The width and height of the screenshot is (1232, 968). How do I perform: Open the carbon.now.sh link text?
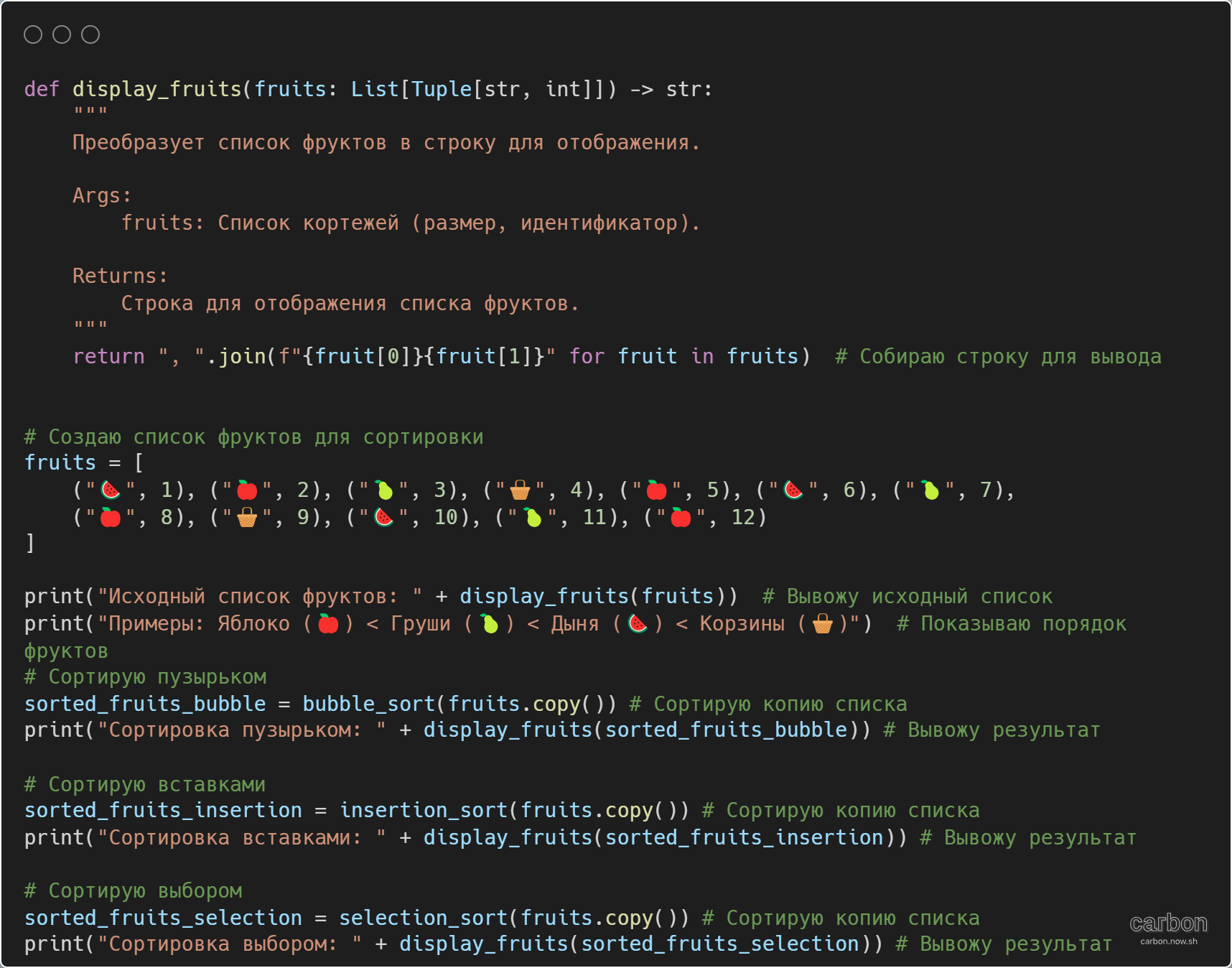pos(1168,941)
